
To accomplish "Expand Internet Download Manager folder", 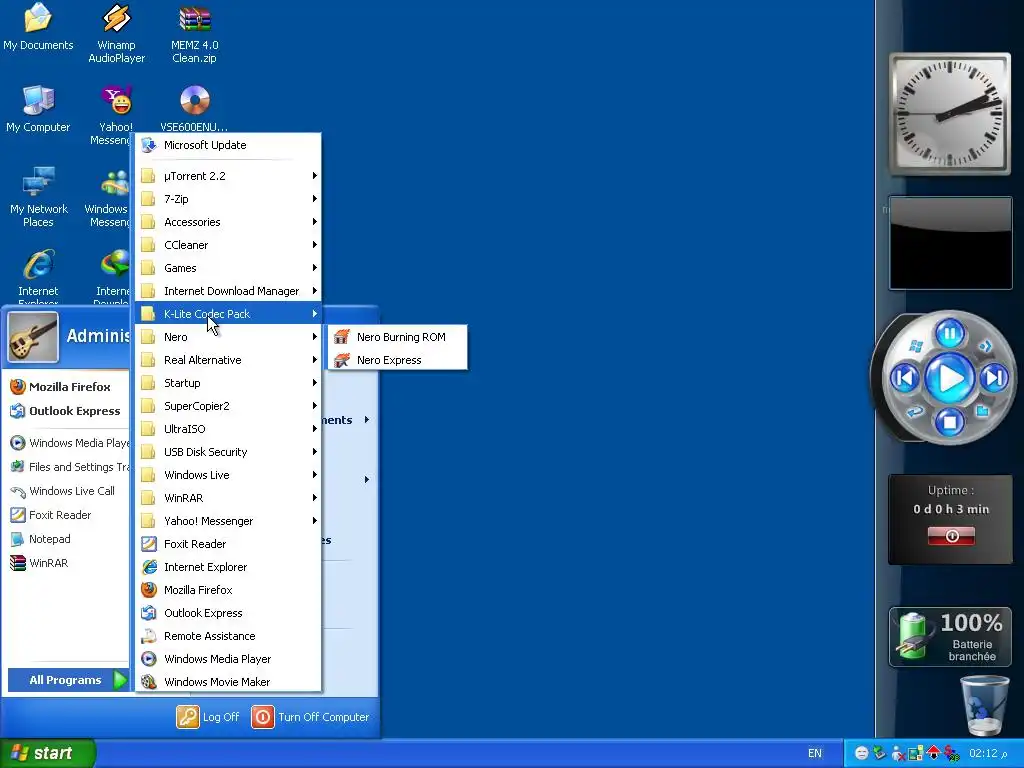I will [229, 291].
